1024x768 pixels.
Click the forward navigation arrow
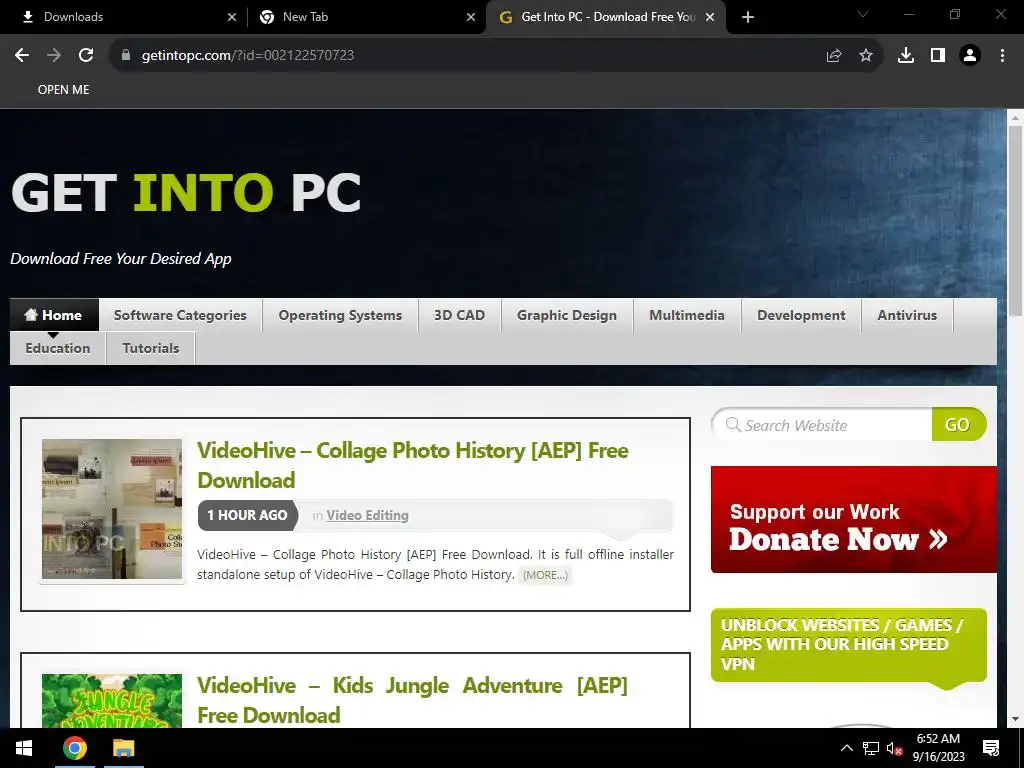[x=54, y=56]
